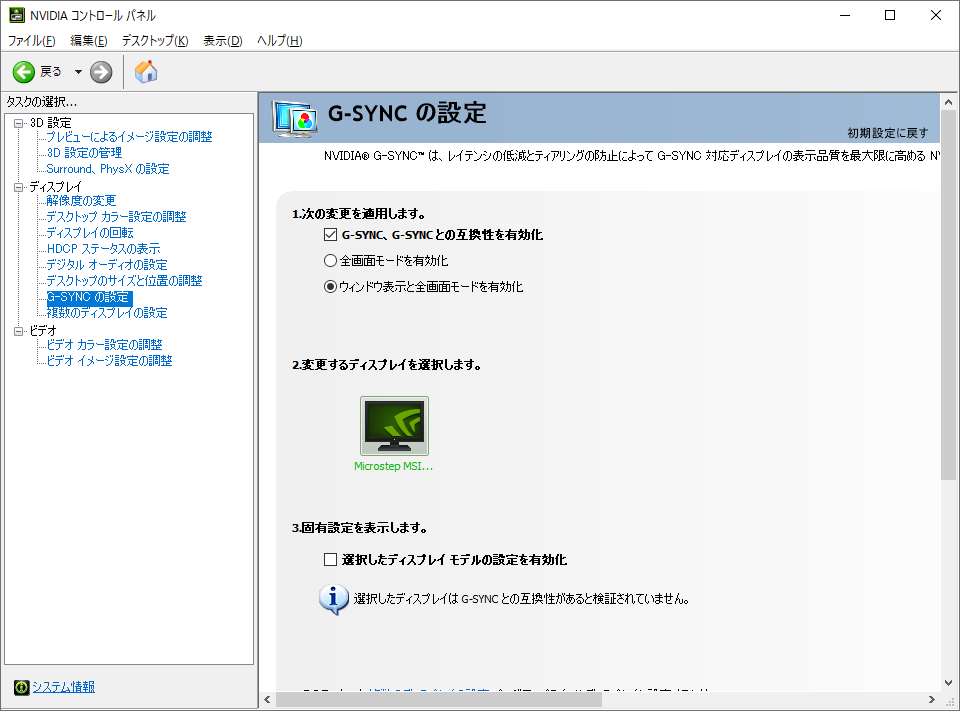Click the horizontal scrollbar left arrow
The height and width of the screenshot is (711, 960).
[x=268, y=699]
